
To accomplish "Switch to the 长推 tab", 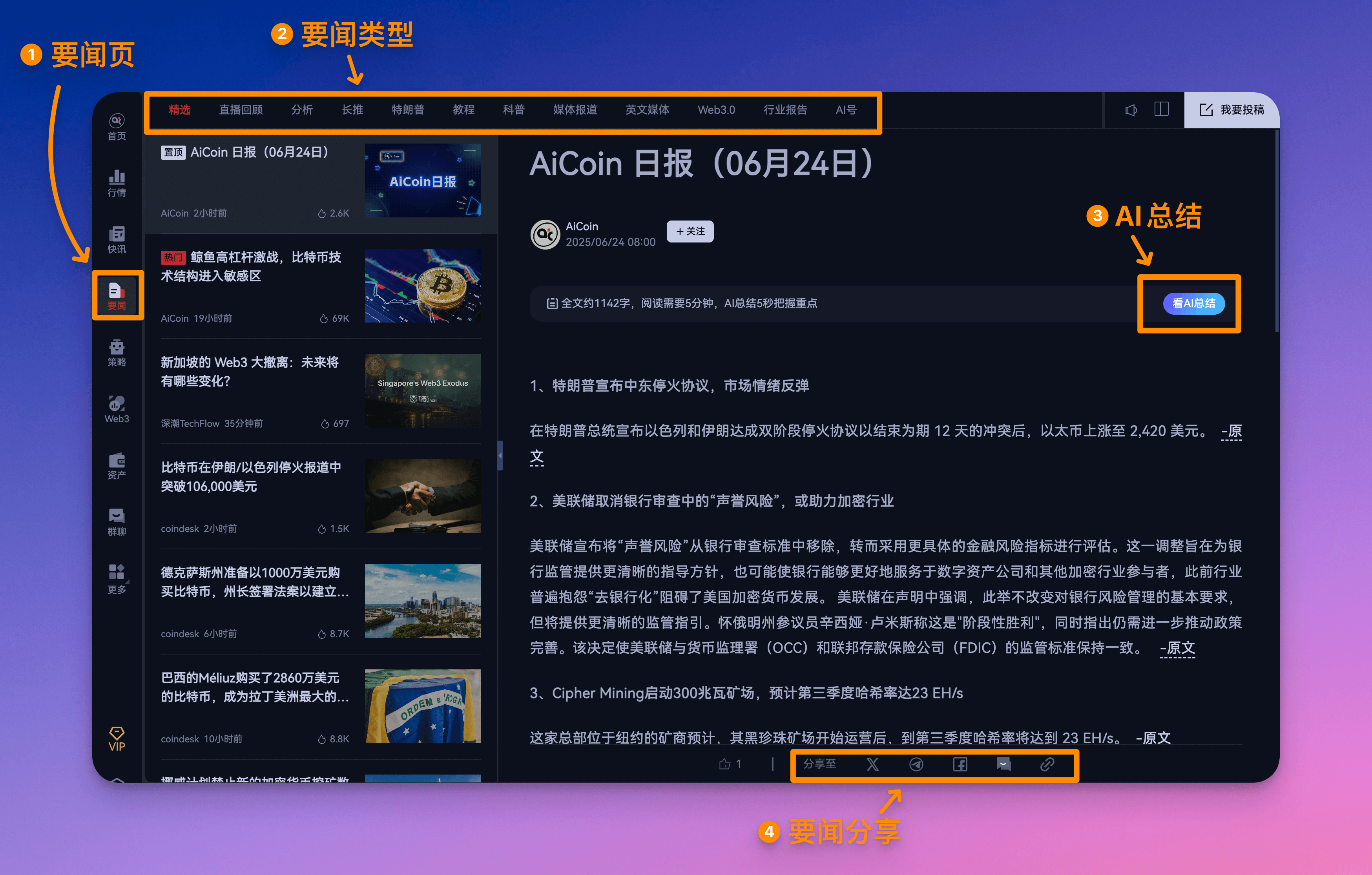I will click(352, 110).
